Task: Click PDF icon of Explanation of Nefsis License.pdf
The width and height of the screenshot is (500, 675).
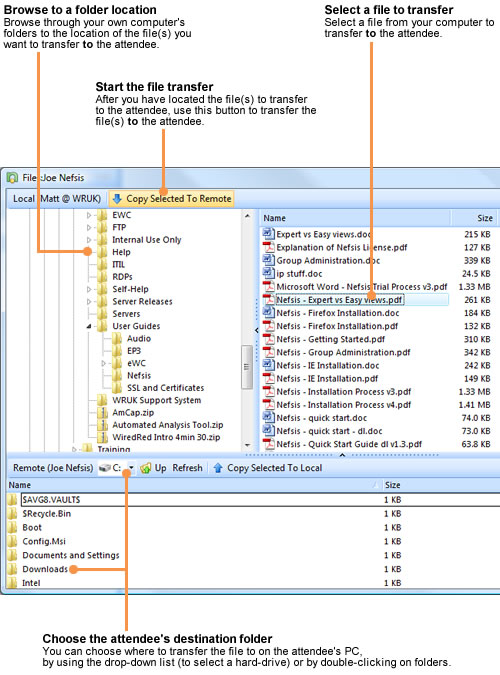Action: coord(269,248)
